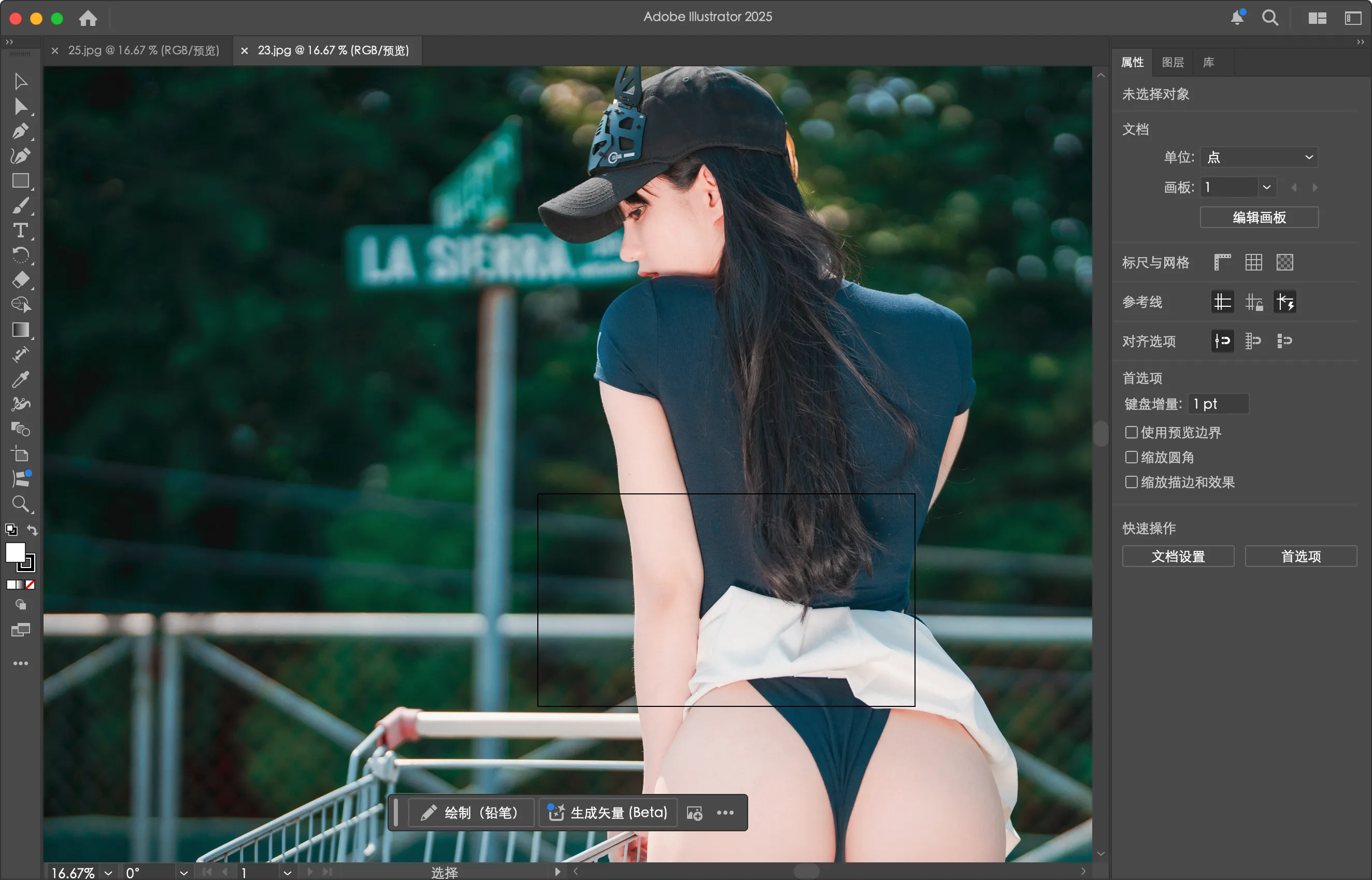
Task: Show rulers icon in properties panel
Action: pos(1222,262)
